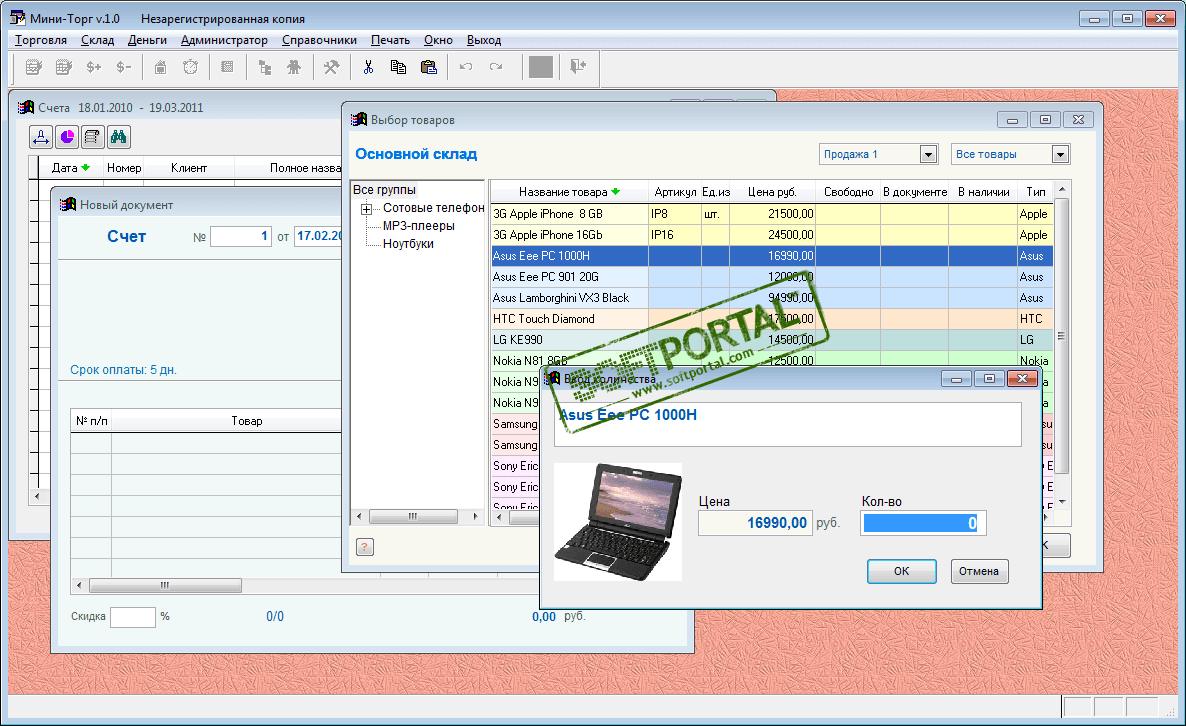
Task: Click the list scroll icon in Счета window
Action: [92, 137]
